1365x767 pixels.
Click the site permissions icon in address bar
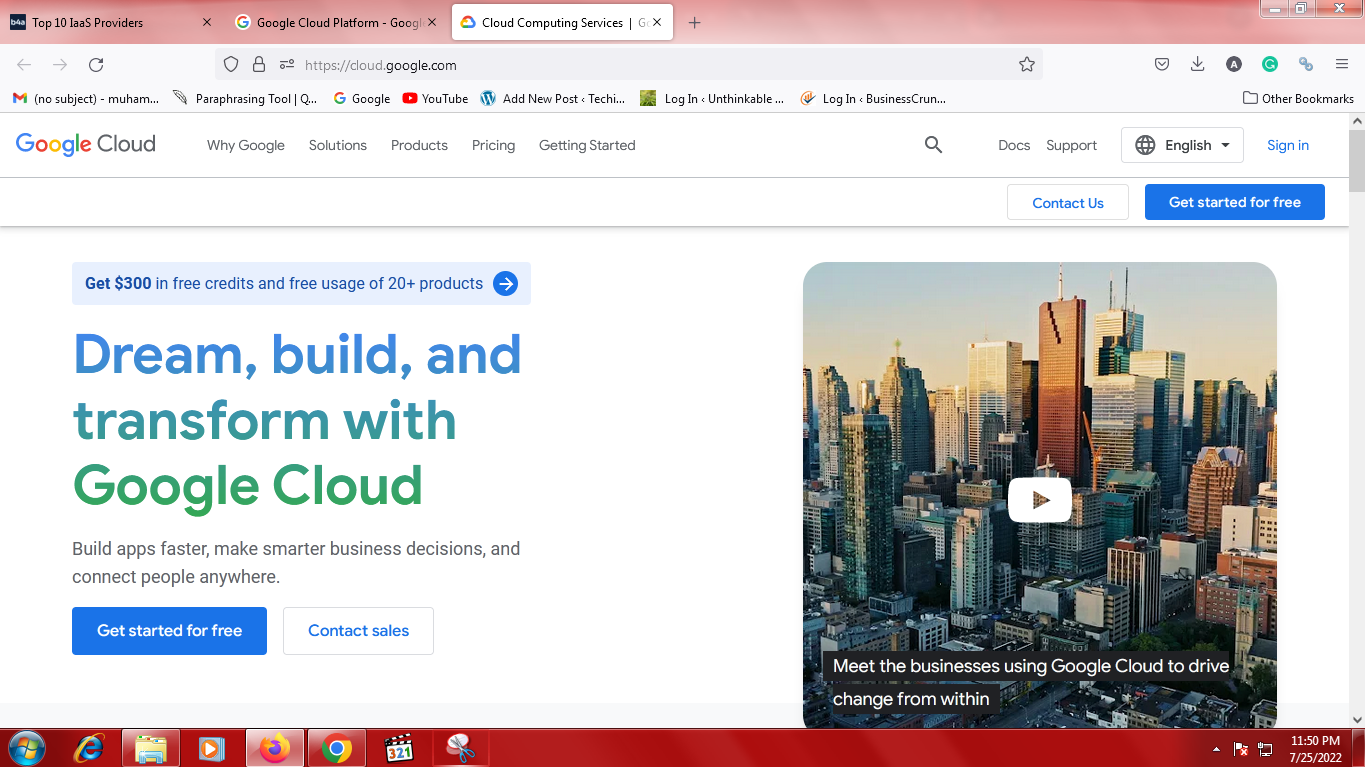(287, 64)
